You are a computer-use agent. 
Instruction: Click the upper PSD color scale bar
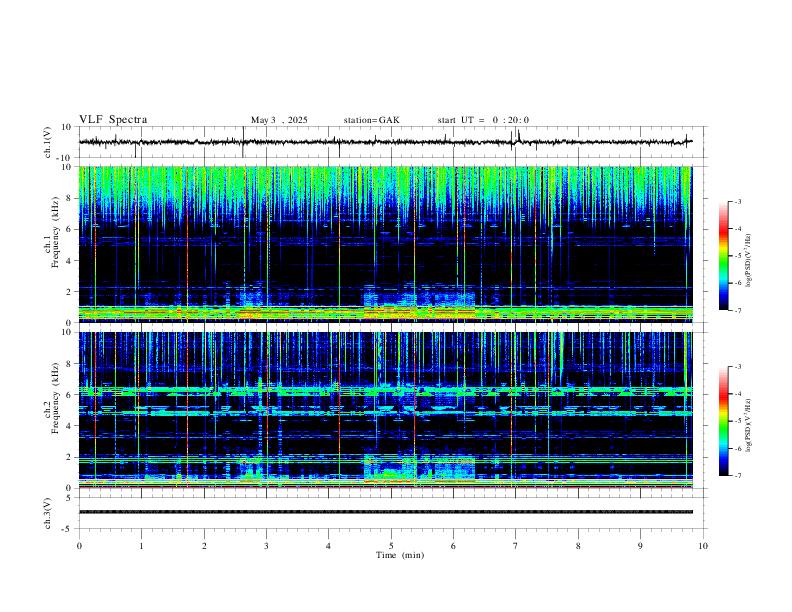(x=723, y=256)
